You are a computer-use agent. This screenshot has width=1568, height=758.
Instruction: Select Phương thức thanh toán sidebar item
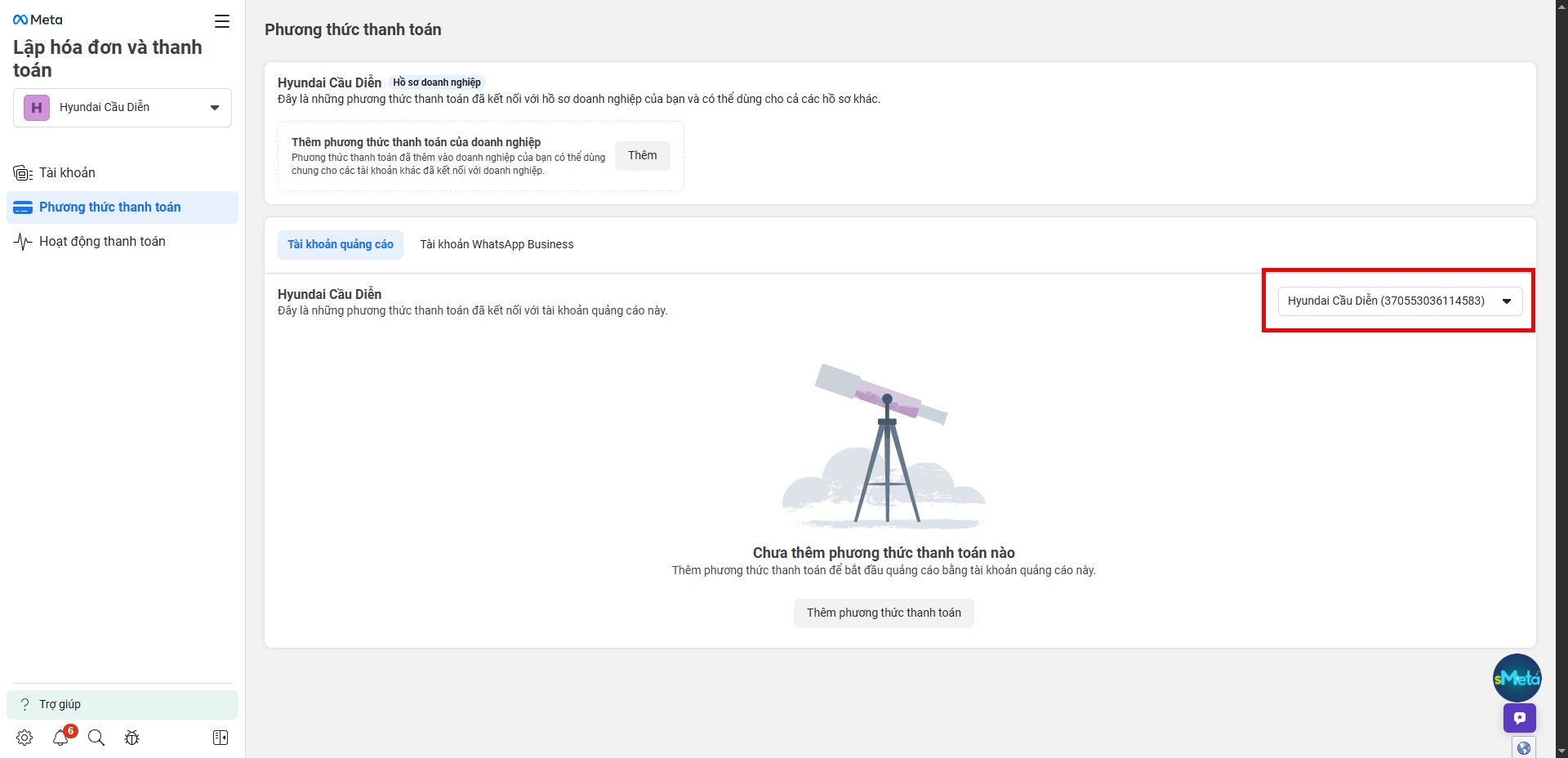(109, 207)
